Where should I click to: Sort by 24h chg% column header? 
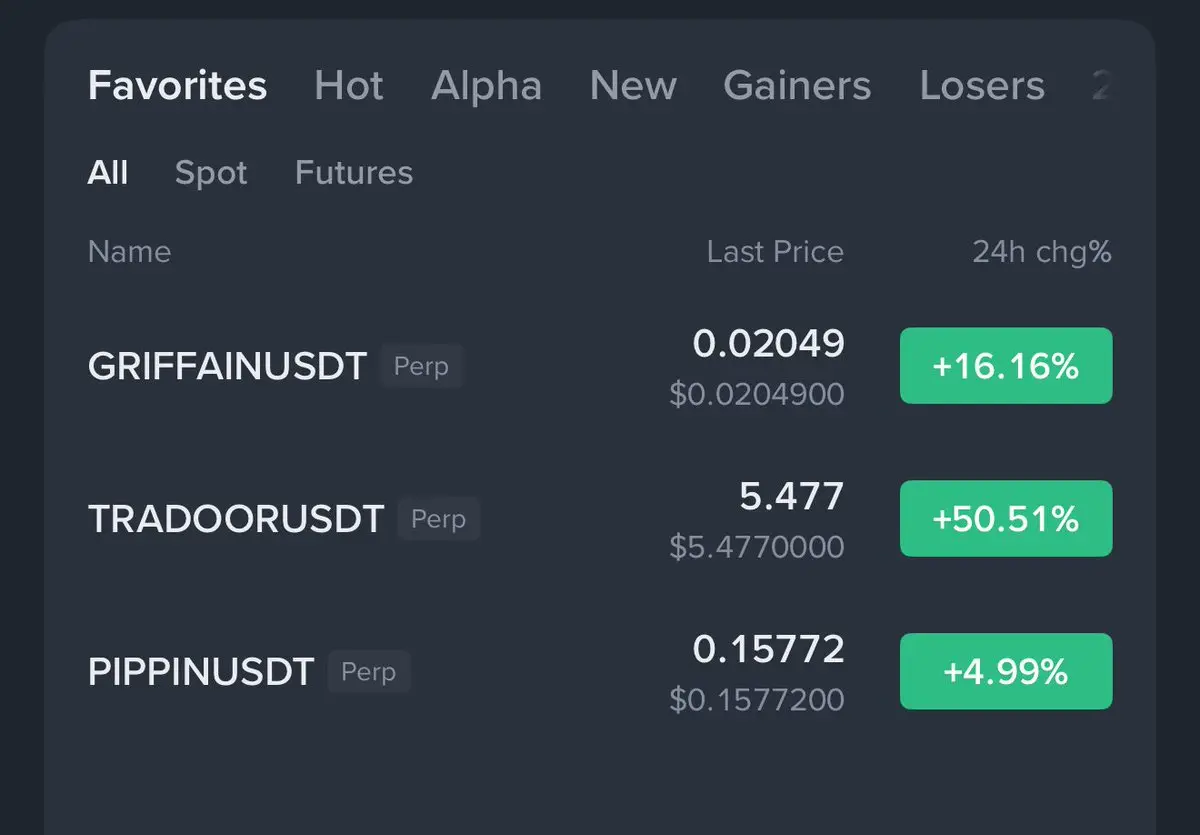(1042, 251)
